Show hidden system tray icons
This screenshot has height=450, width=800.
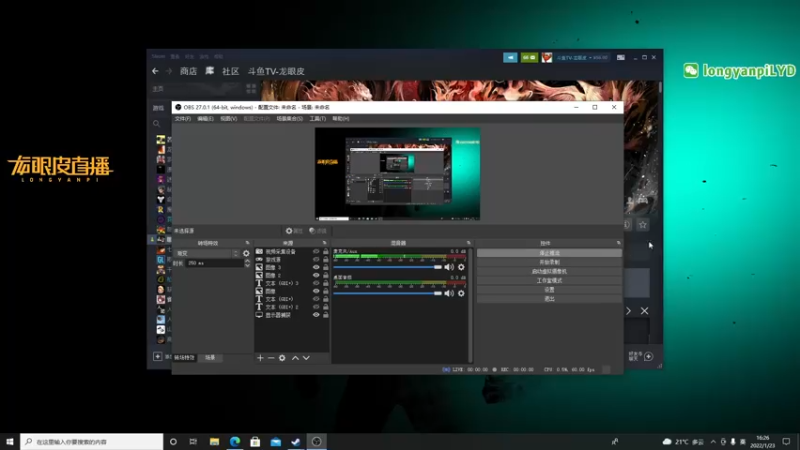[x=713, y=442]
